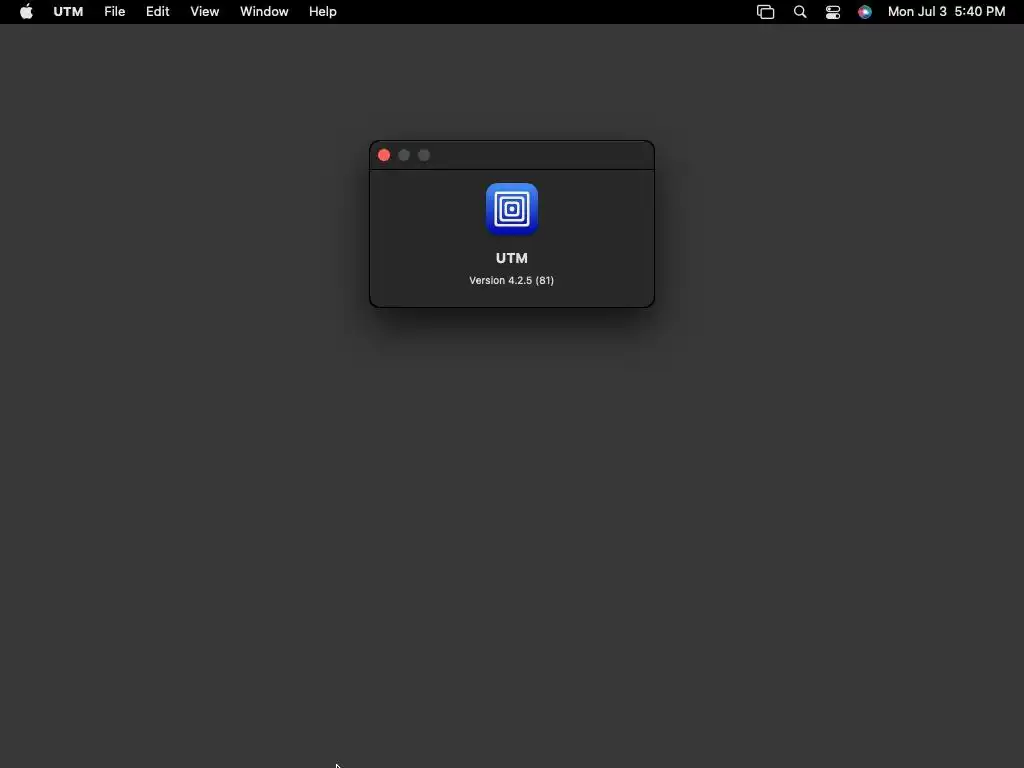
Task: Click the date and time clock
Action: point(946,12)
